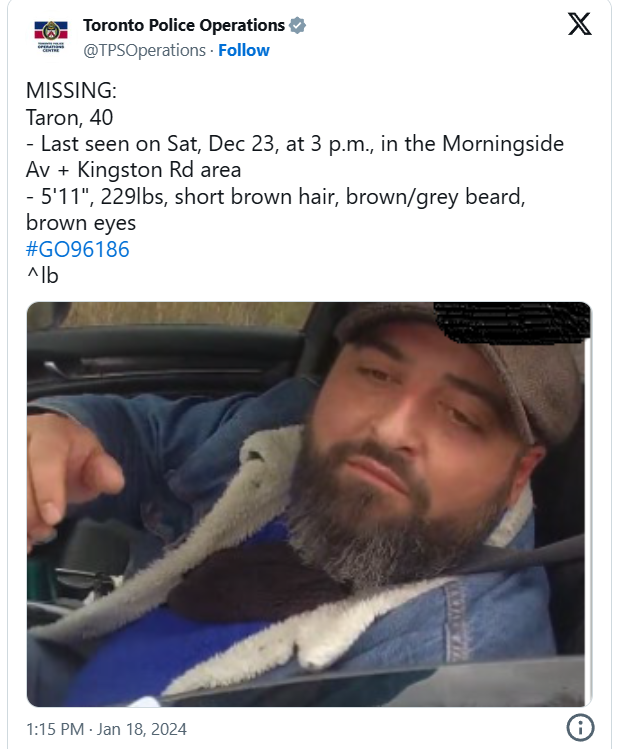Open the X logo link

pos(580,24)
